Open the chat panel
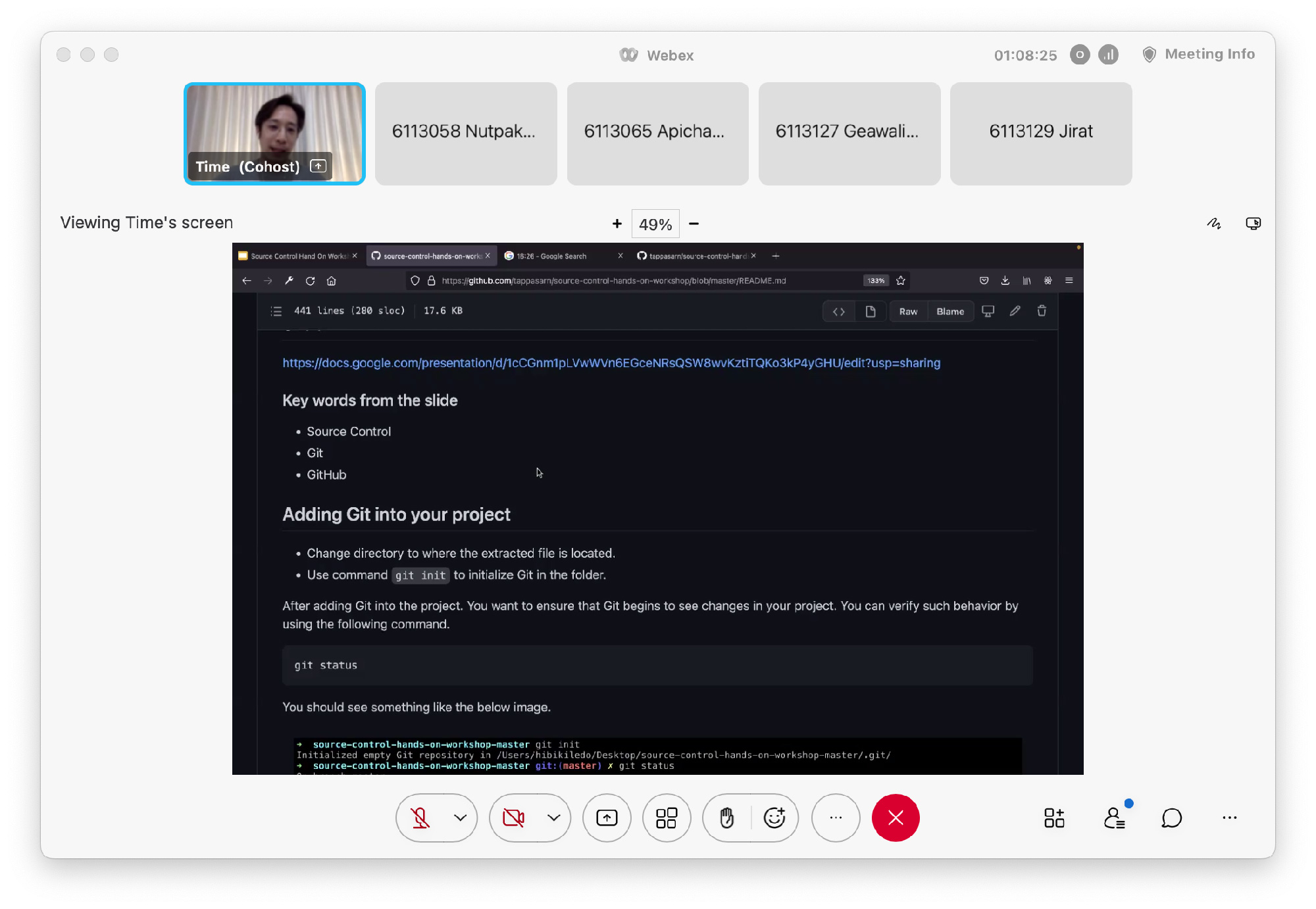This screenshot has height=909, width=1316. pos(1171,818)
